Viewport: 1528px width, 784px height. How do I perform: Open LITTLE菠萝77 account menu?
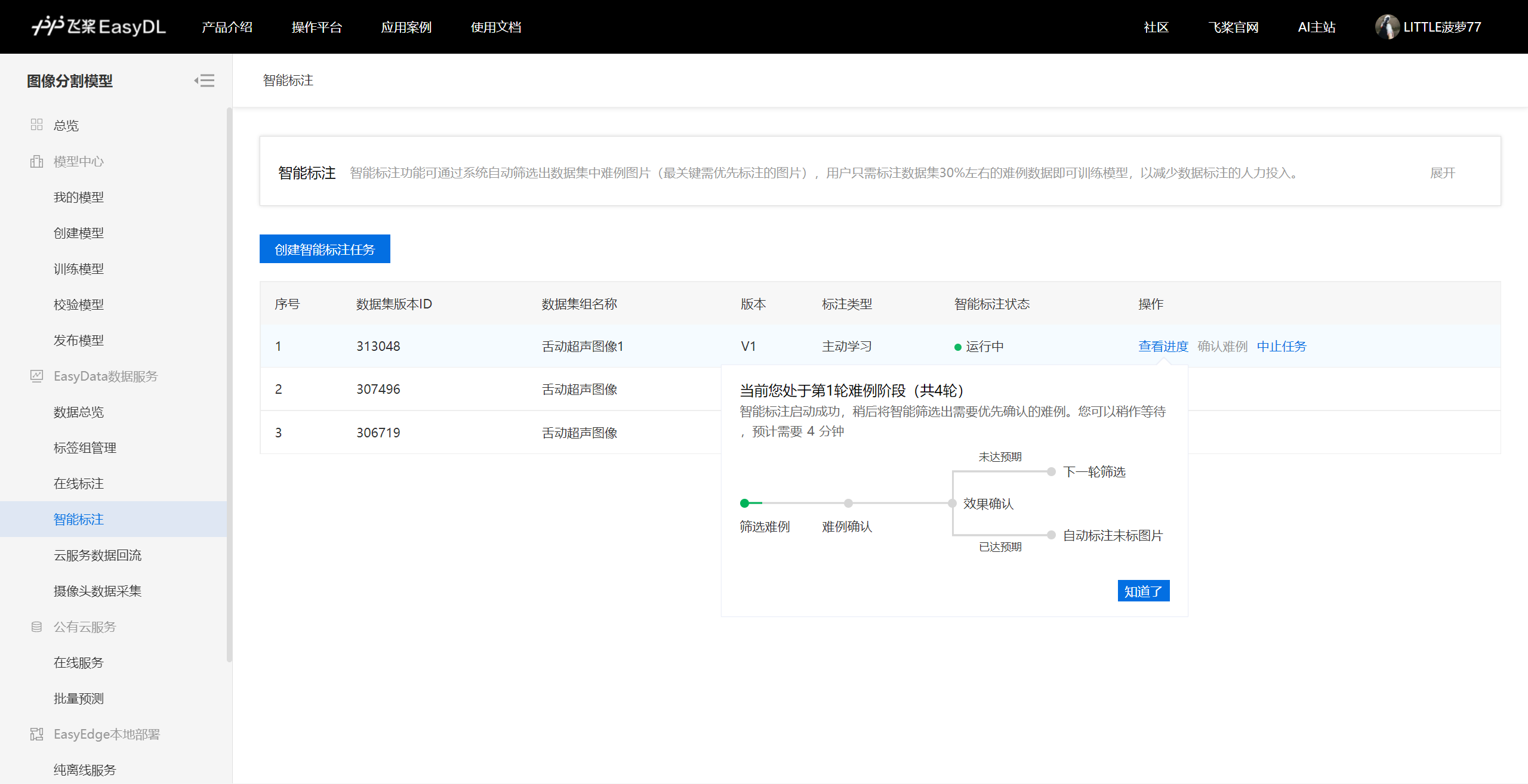1442,27
